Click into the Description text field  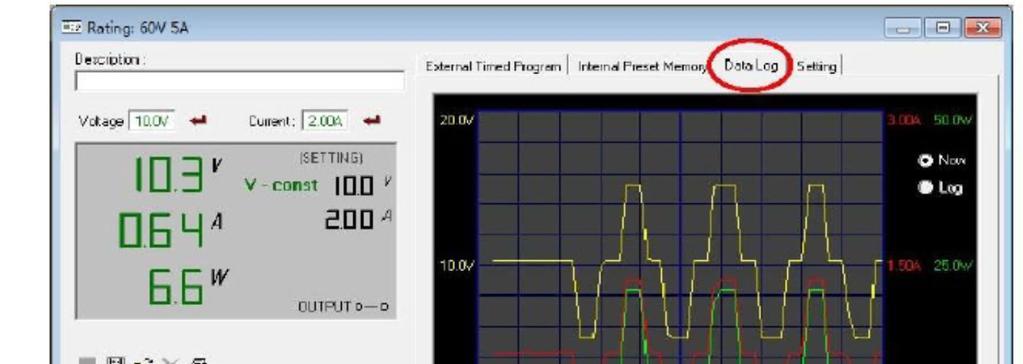pos(239,82)
